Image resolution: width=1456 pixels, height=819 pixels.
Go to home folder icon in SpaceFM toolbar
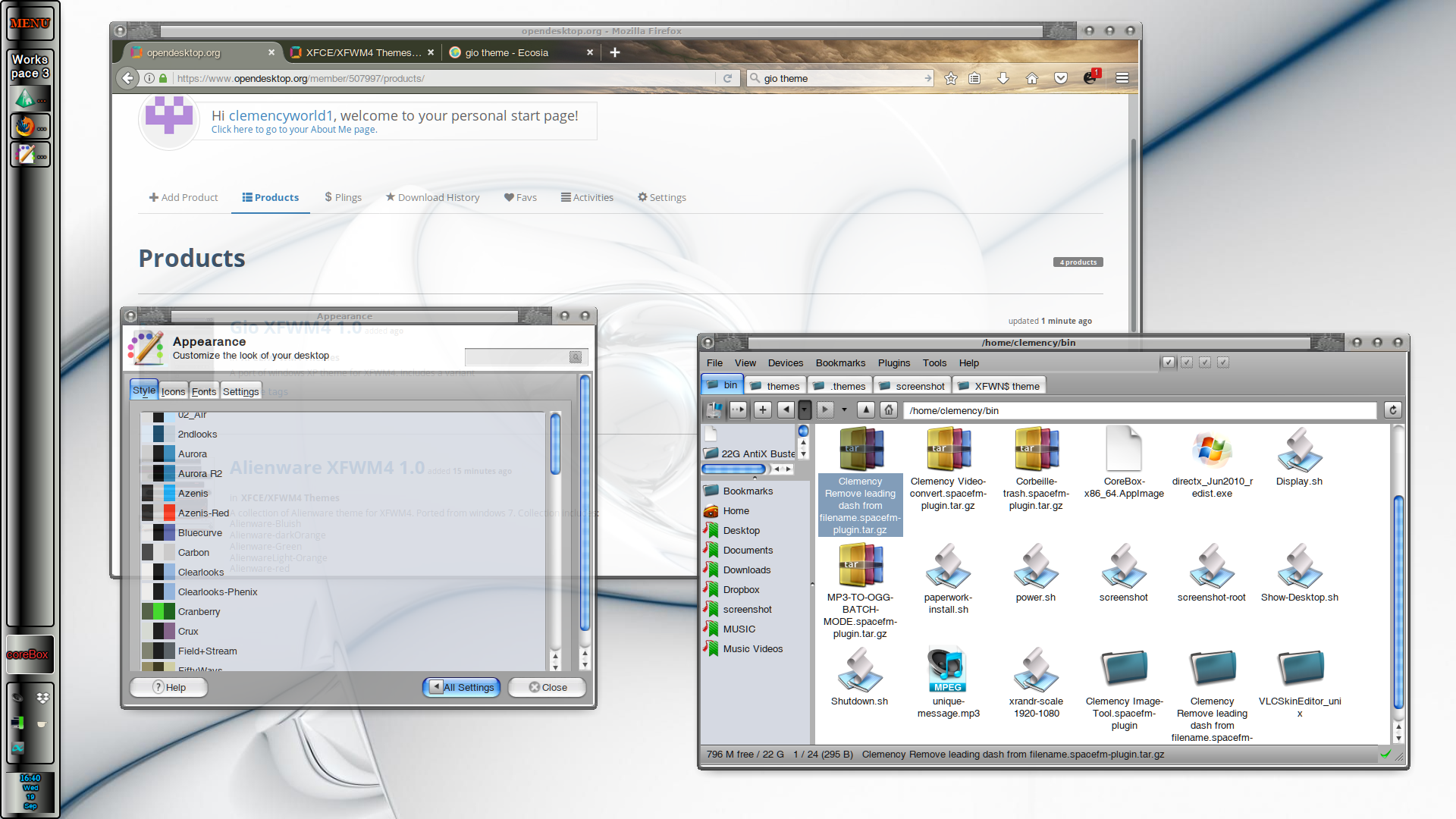[x=889, y=410]
